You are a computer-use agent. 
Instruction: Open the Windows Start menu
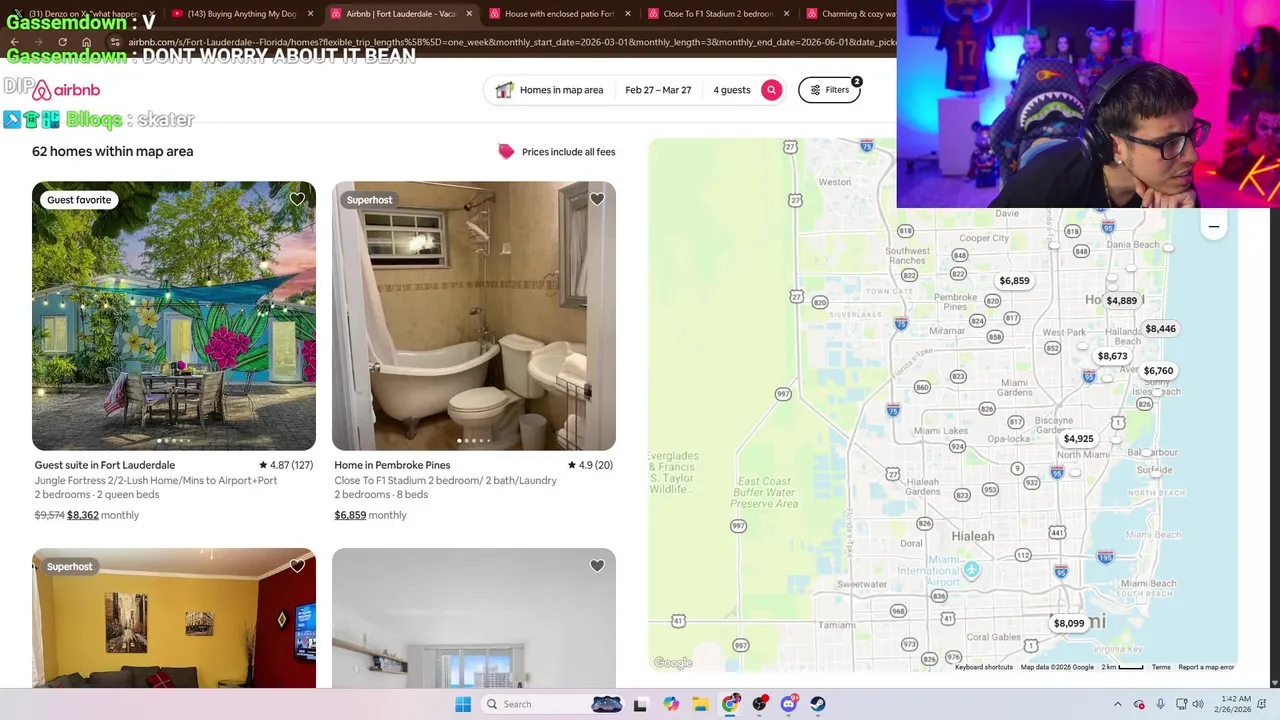pyautogui.click(x=463, y=704)
